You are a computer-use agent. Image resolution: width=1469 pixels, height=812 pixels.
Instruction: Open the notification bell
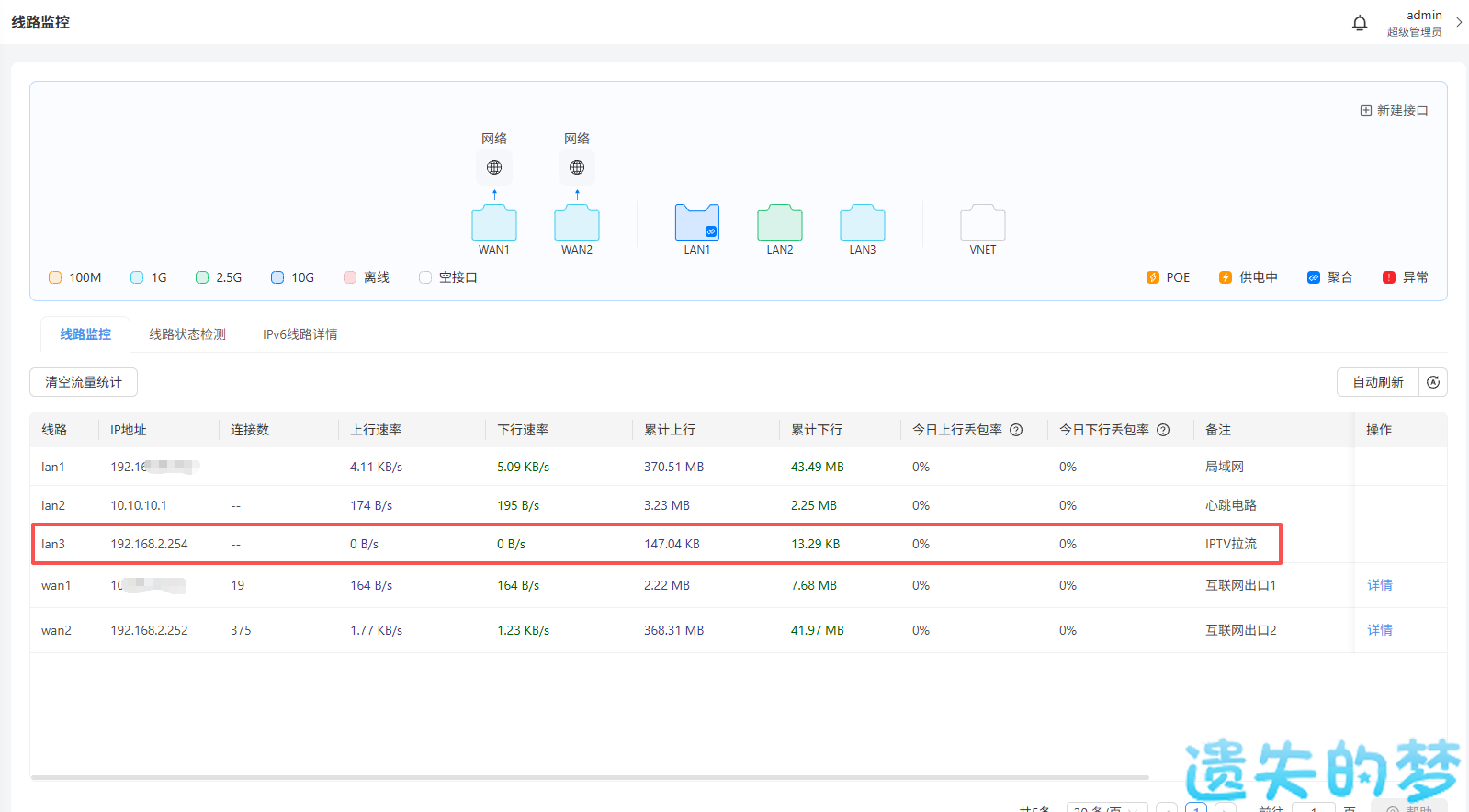tap(1360, 23)
